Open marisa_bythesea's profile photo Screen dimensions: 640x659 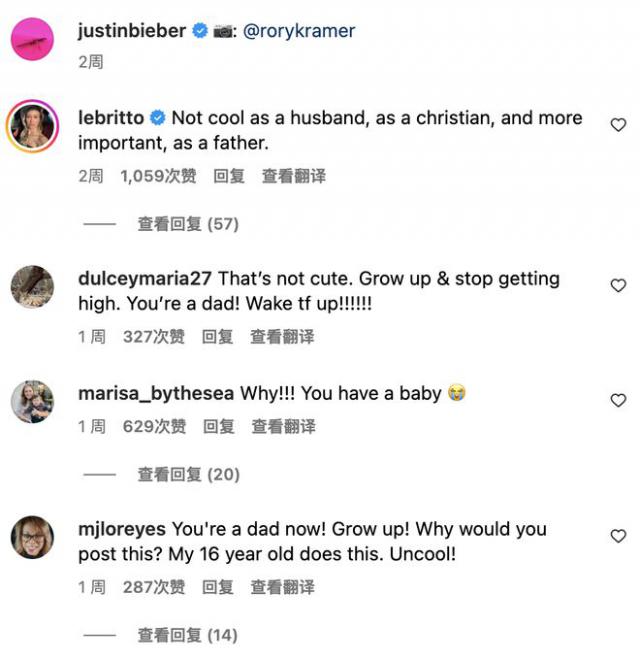coord(32,401)
